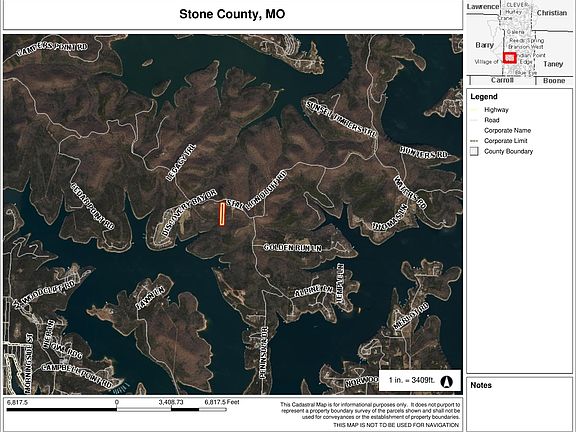Select the orange highlighted parcel rectangle
This screenshot has height=432, width=576.
[222, 213]
